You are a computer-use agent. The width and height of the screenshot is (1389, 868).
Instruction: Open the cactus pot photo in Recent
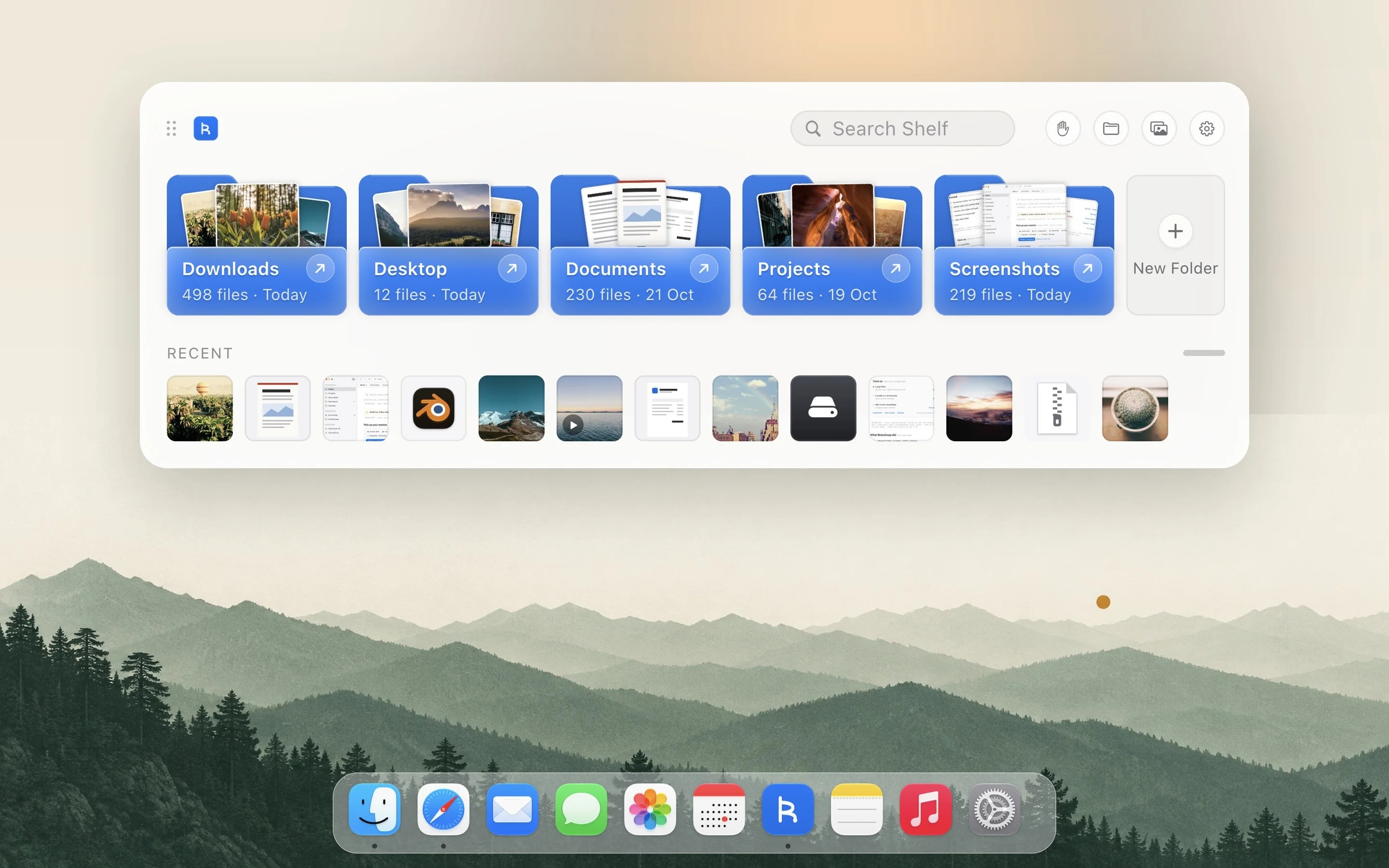click(1135, 408)
